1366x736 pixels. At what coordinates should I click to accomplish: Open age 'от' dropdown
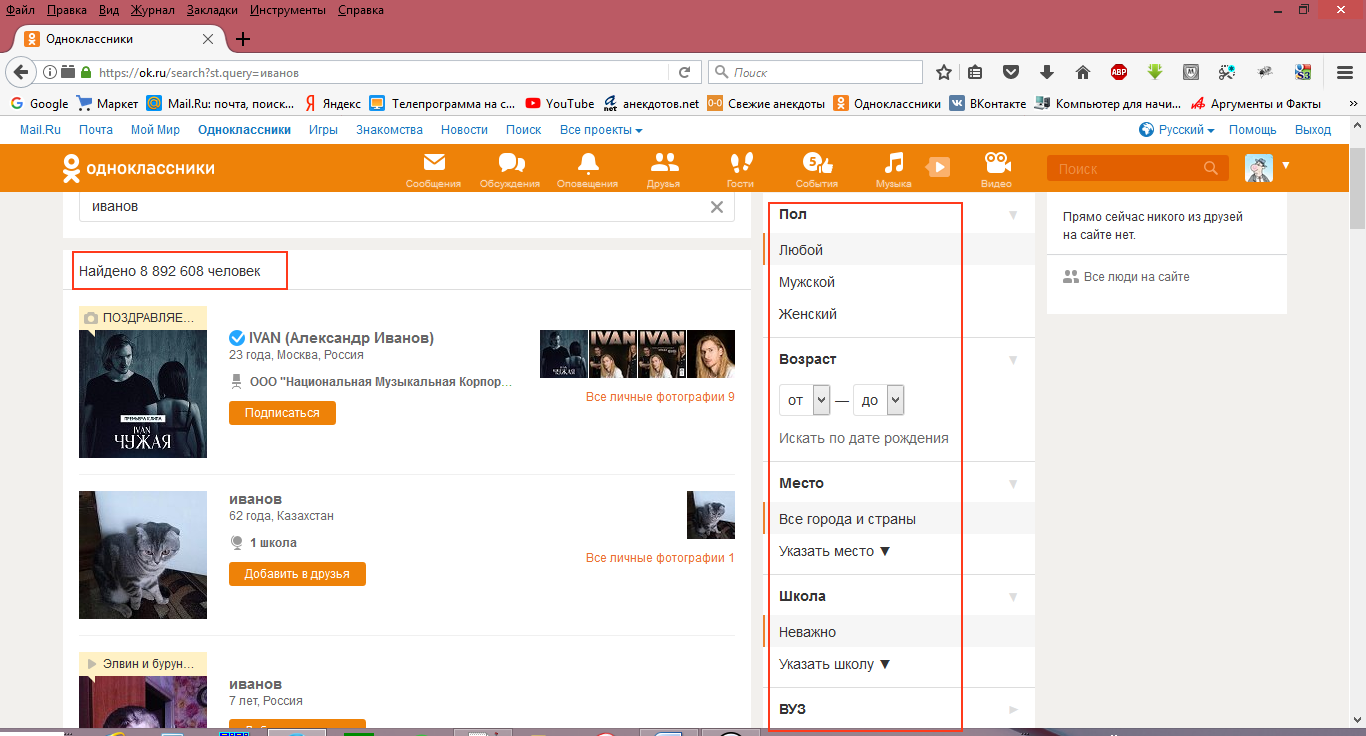pos(805,400)
